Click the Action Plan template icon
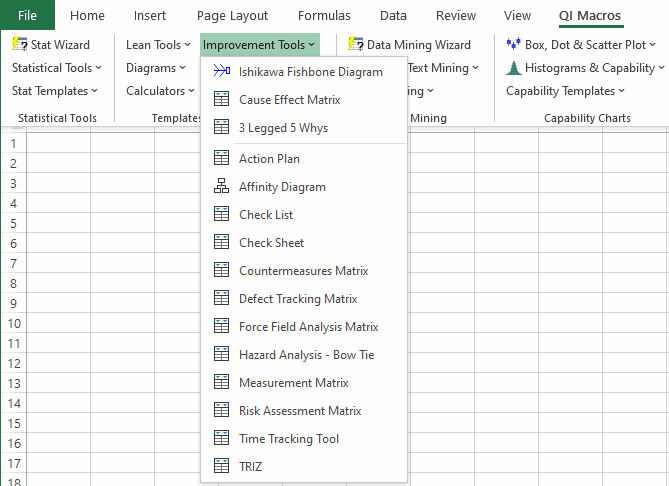Screen dimensions: 669x486 [221, 158]
